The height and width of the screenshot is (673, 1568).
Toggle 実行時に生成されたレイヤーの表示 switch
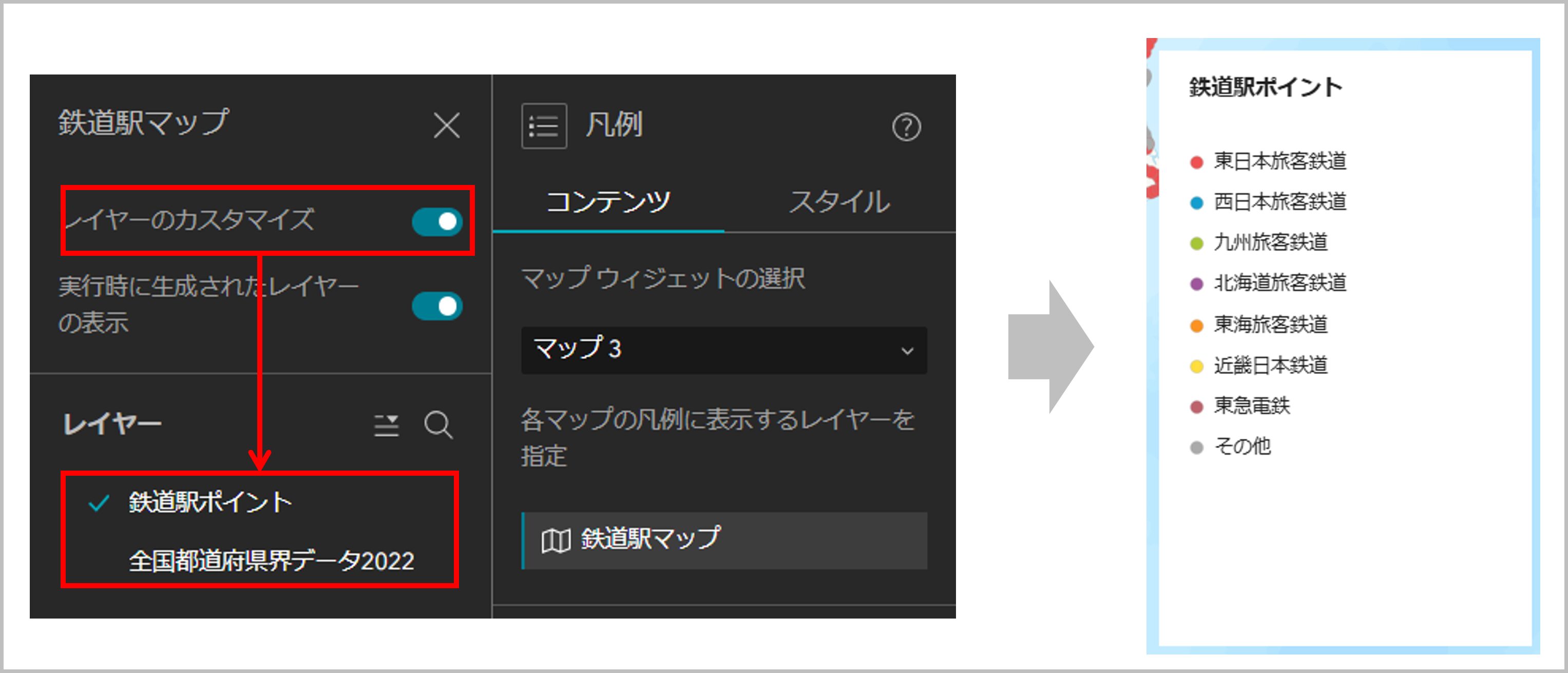pos(437,306)
